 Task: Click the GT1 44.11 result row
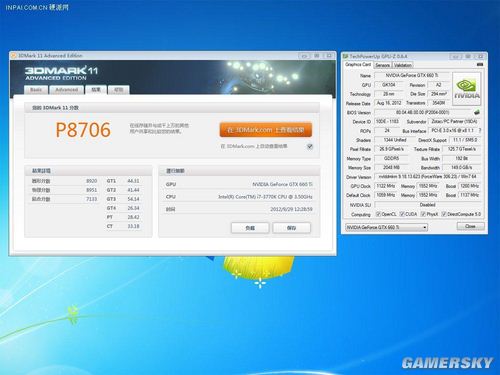[123, 181]
